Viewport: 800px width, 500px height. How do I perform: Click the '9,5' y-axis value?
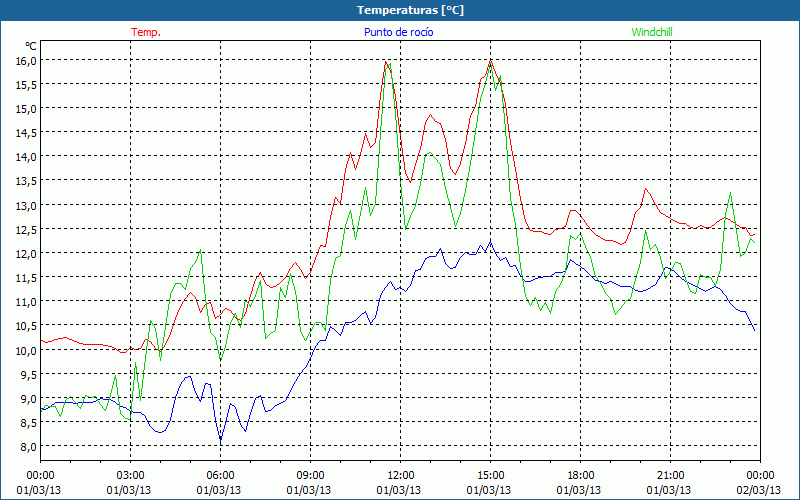tap(29, 374)
